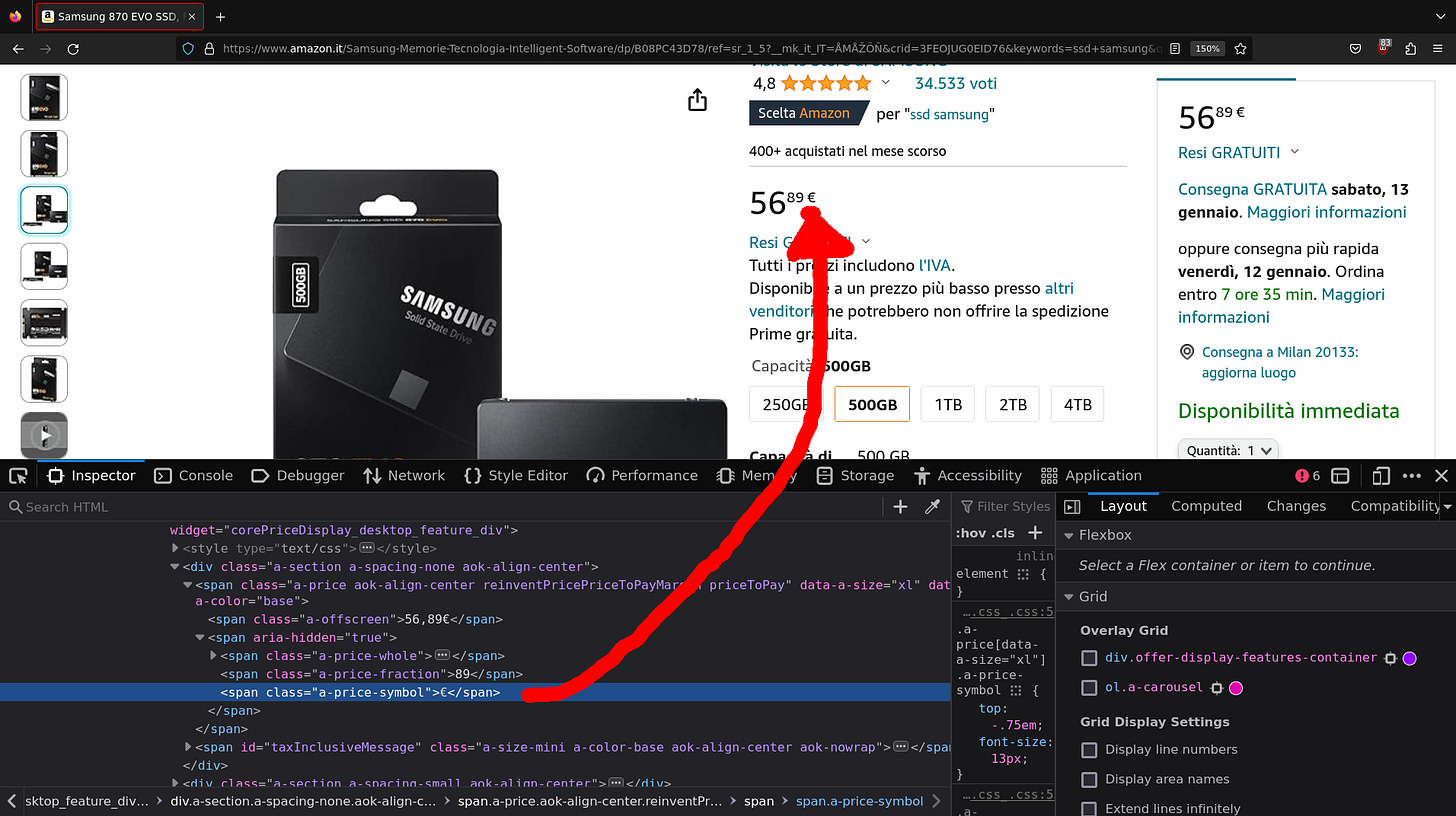Open the split console toggle icon

(1341, 475)
